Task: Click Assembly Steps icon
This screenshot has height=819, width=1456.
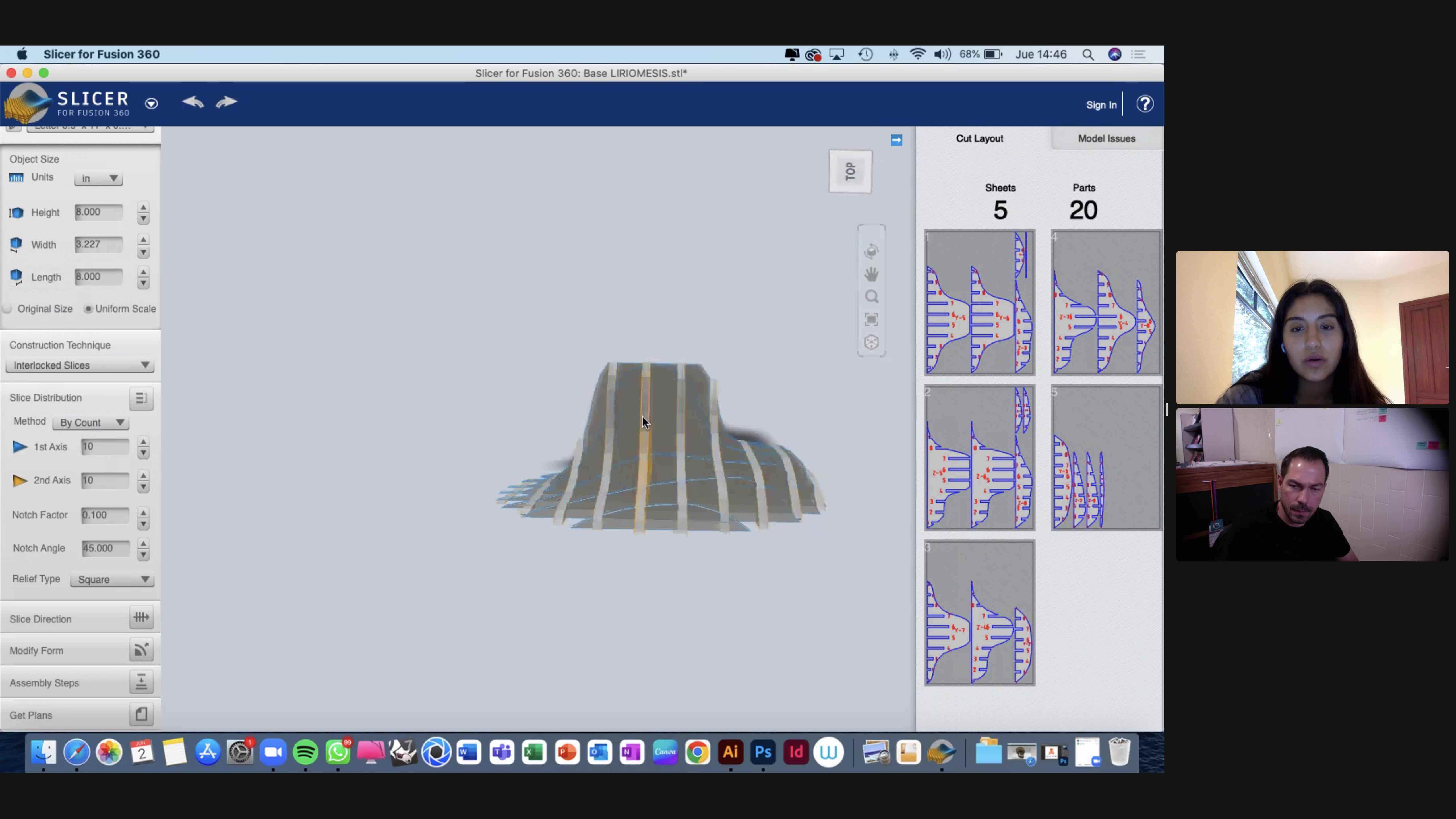Action: (141, 682)
